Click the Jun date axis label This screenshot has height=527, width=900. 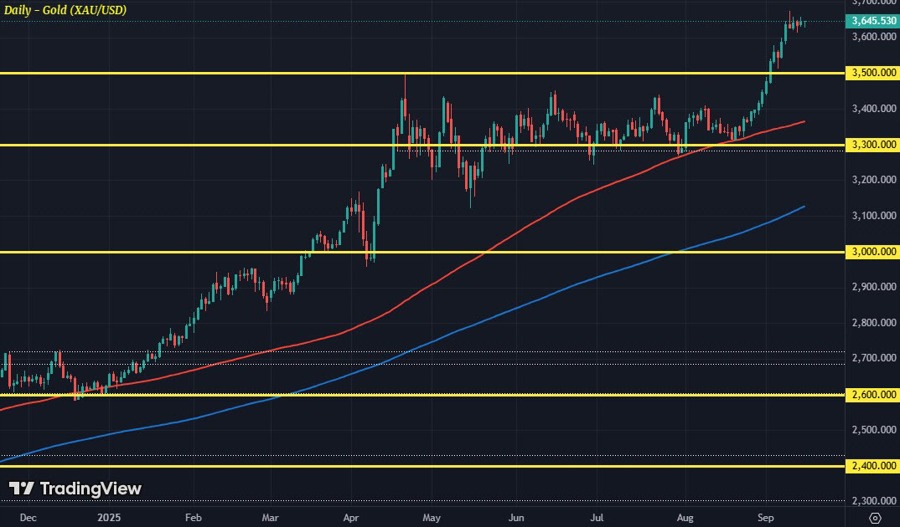[516, 518]
